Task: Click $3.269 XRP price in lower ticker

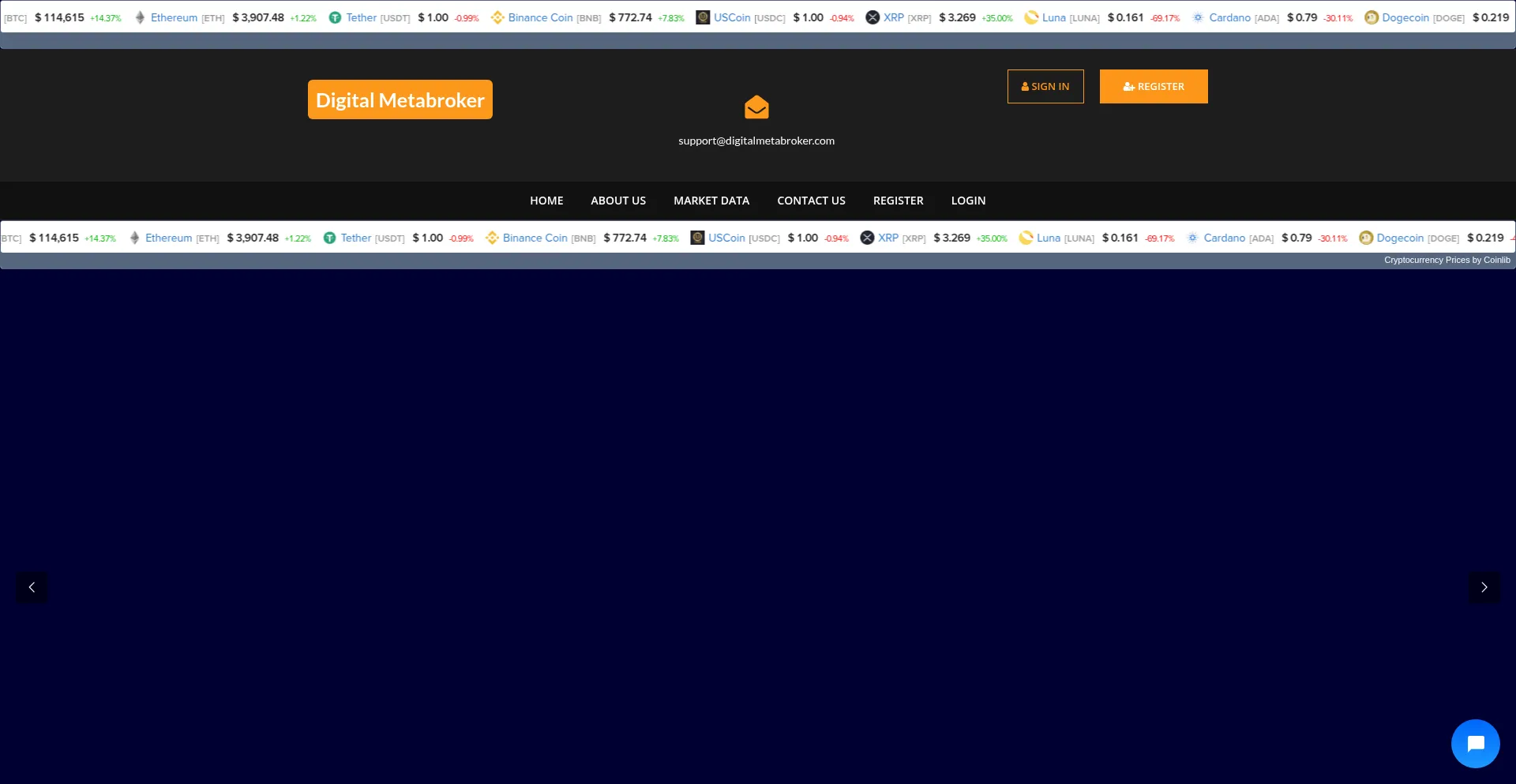Action: tap(951, 238)
